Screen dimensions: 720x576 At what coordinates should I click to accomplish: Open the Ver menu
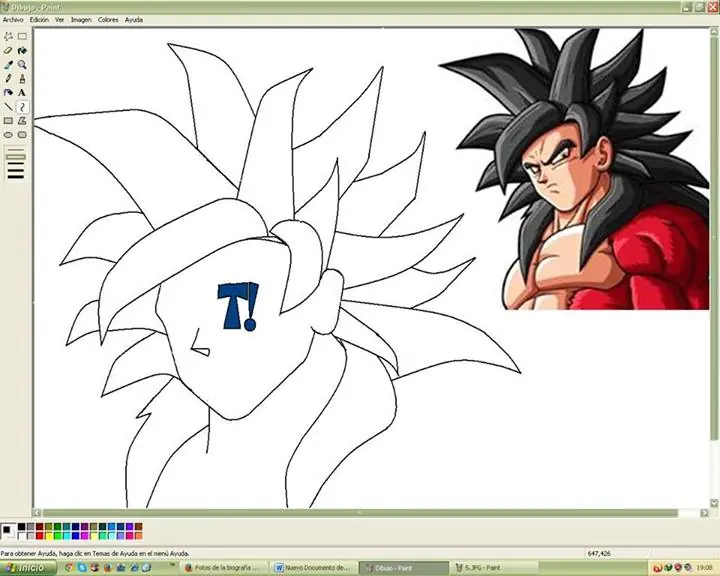[60, 20]
